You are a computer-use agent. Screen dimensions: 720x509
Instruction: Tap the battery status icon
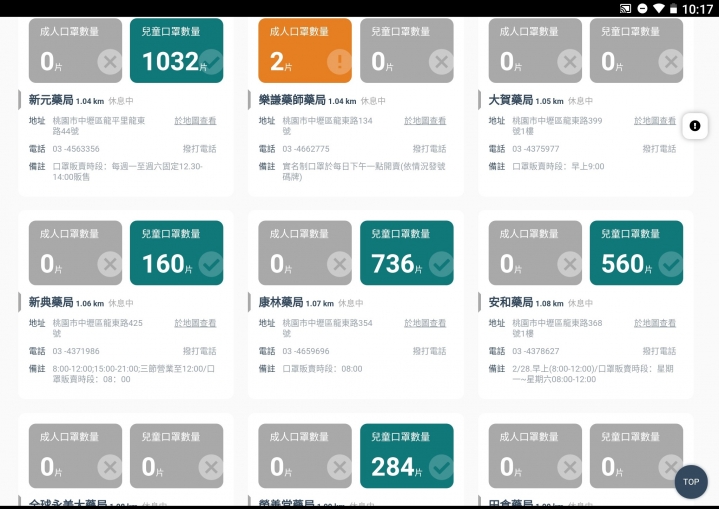tap(673, 8)
